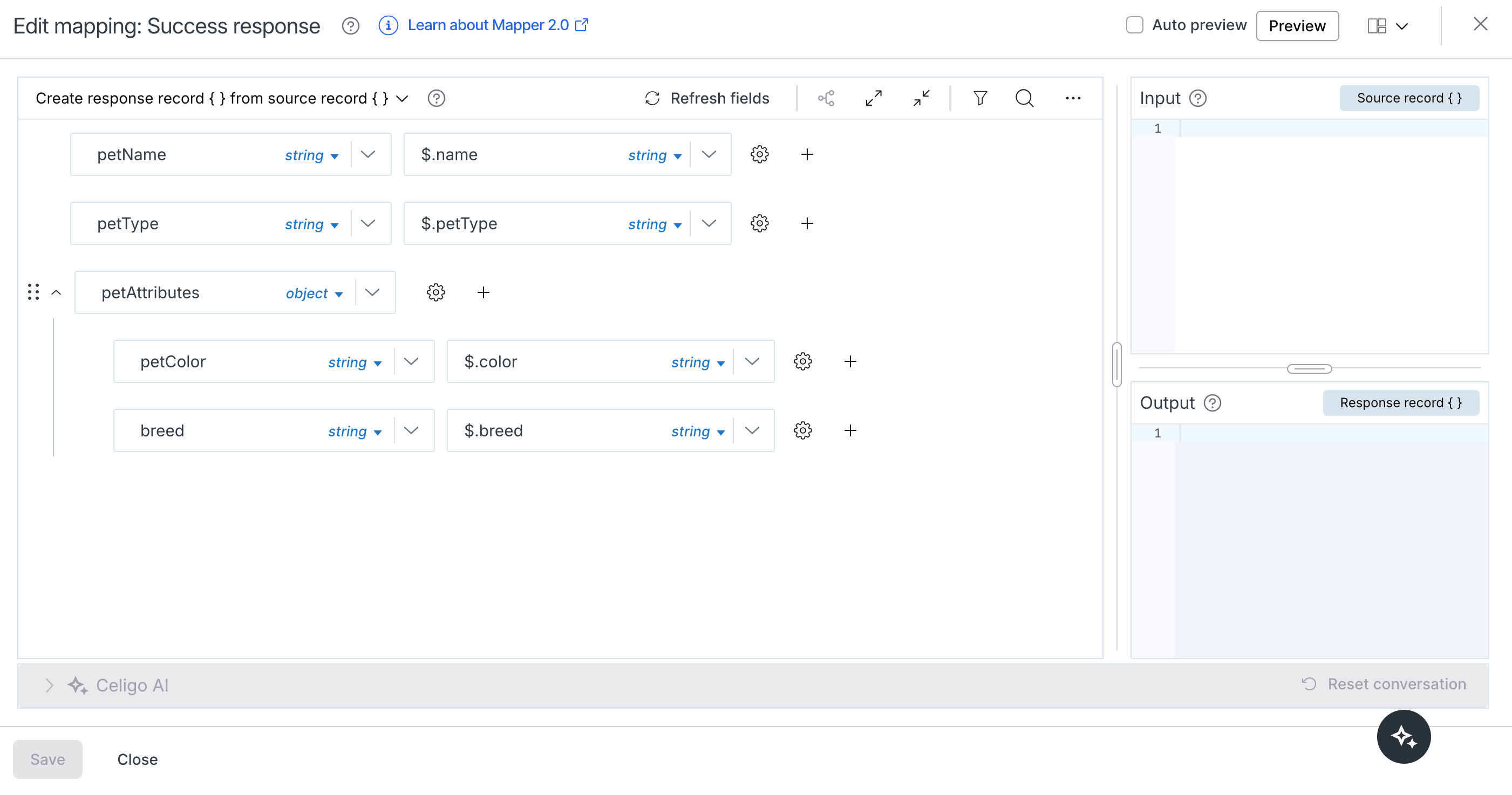Change breed destination data type
The image size is (1512, 795).
pos(355,432)
